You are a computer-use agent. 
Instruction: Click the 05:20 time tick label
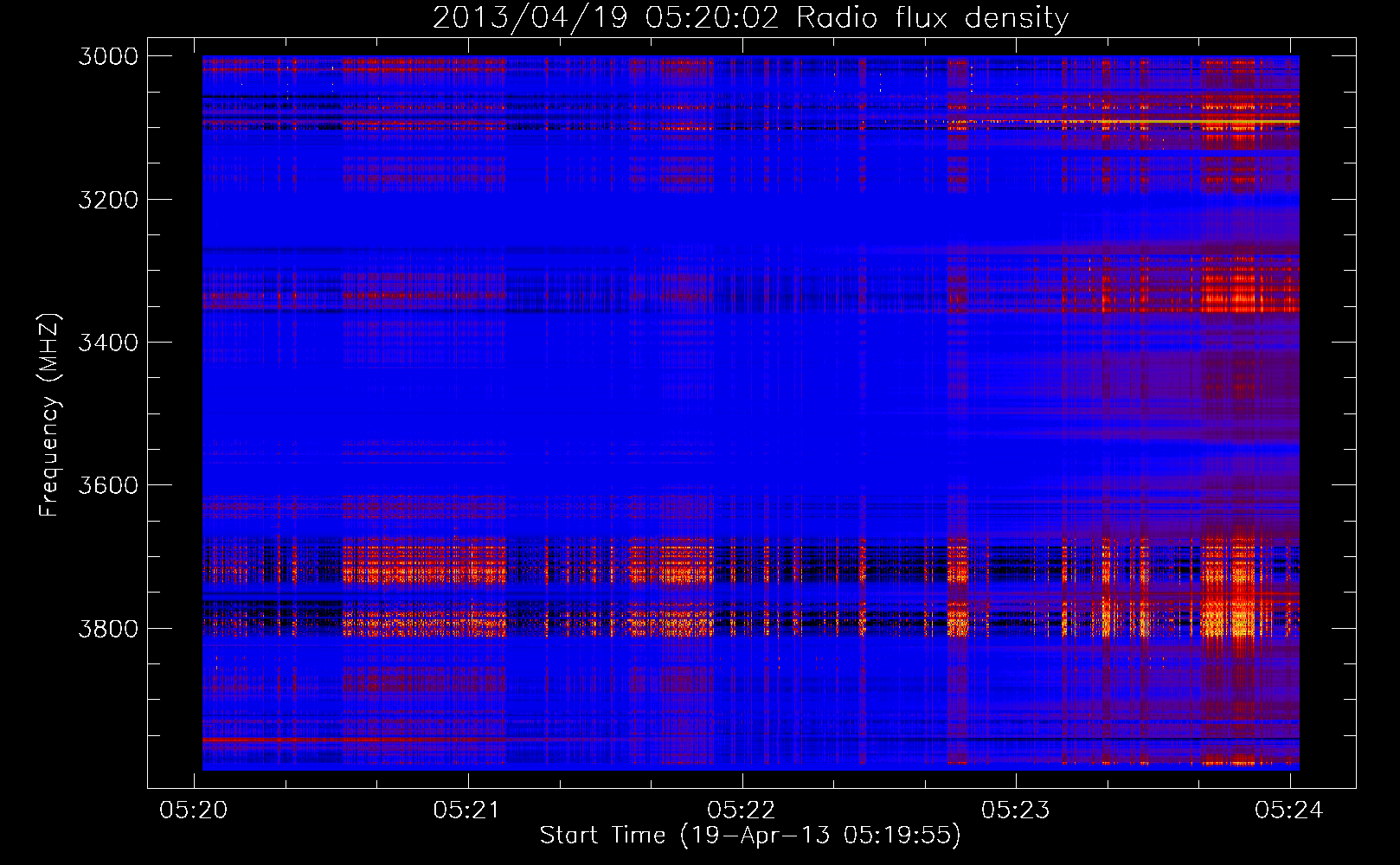point(194,810)
